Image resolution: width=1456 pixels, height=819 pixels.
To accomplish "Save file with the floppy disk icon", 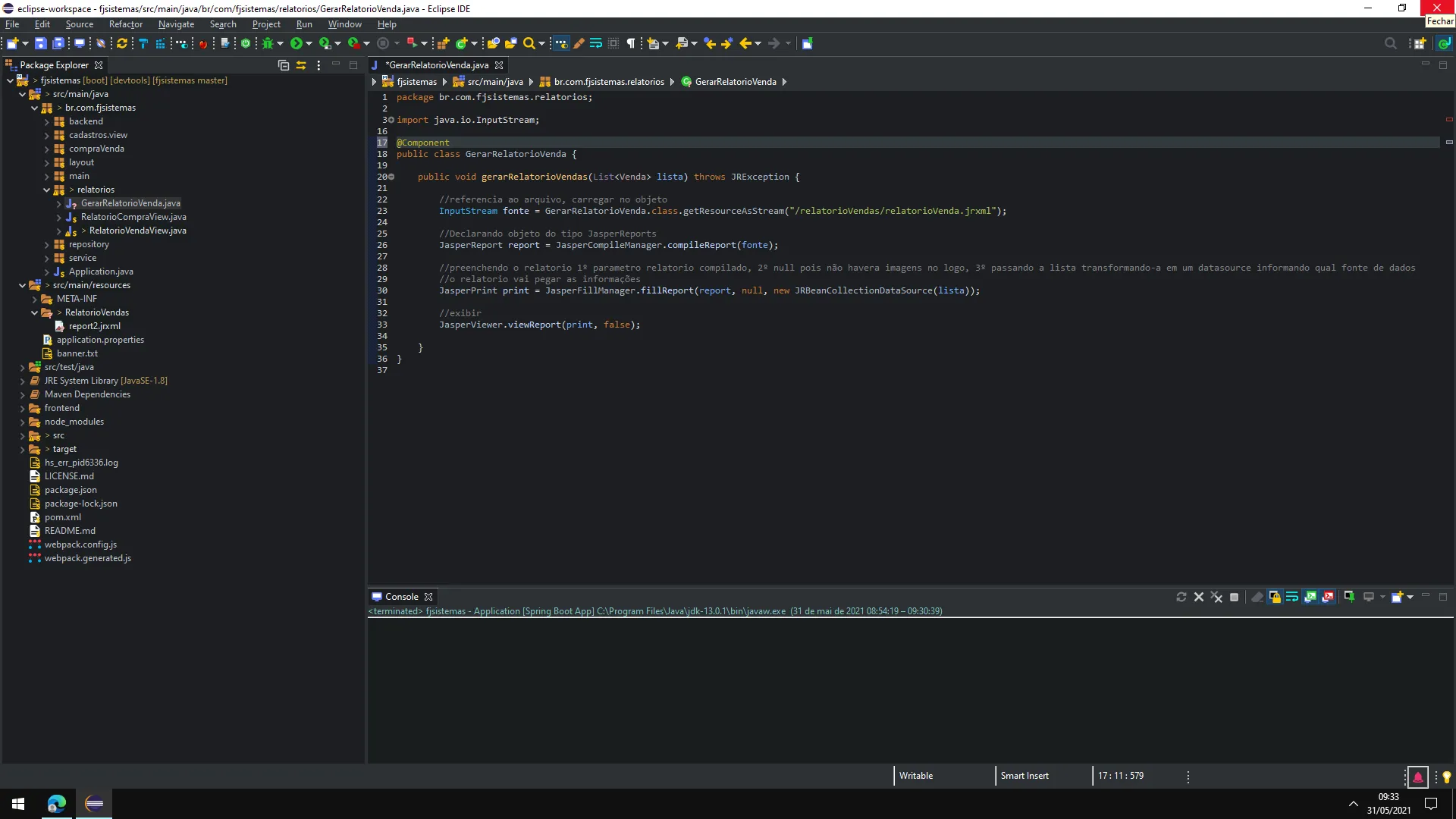I will click(41, 43).
